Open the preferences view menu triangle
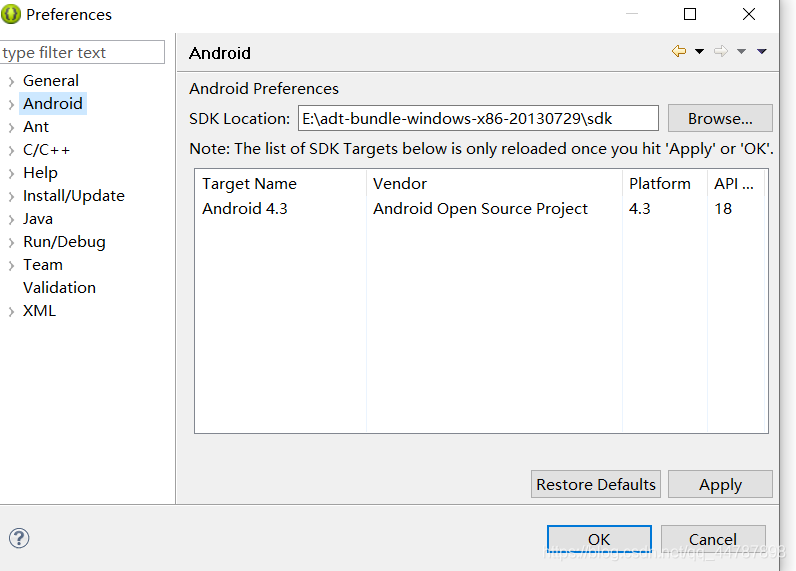This screenshot has width=796, height=571. click(x=761, y=51)
